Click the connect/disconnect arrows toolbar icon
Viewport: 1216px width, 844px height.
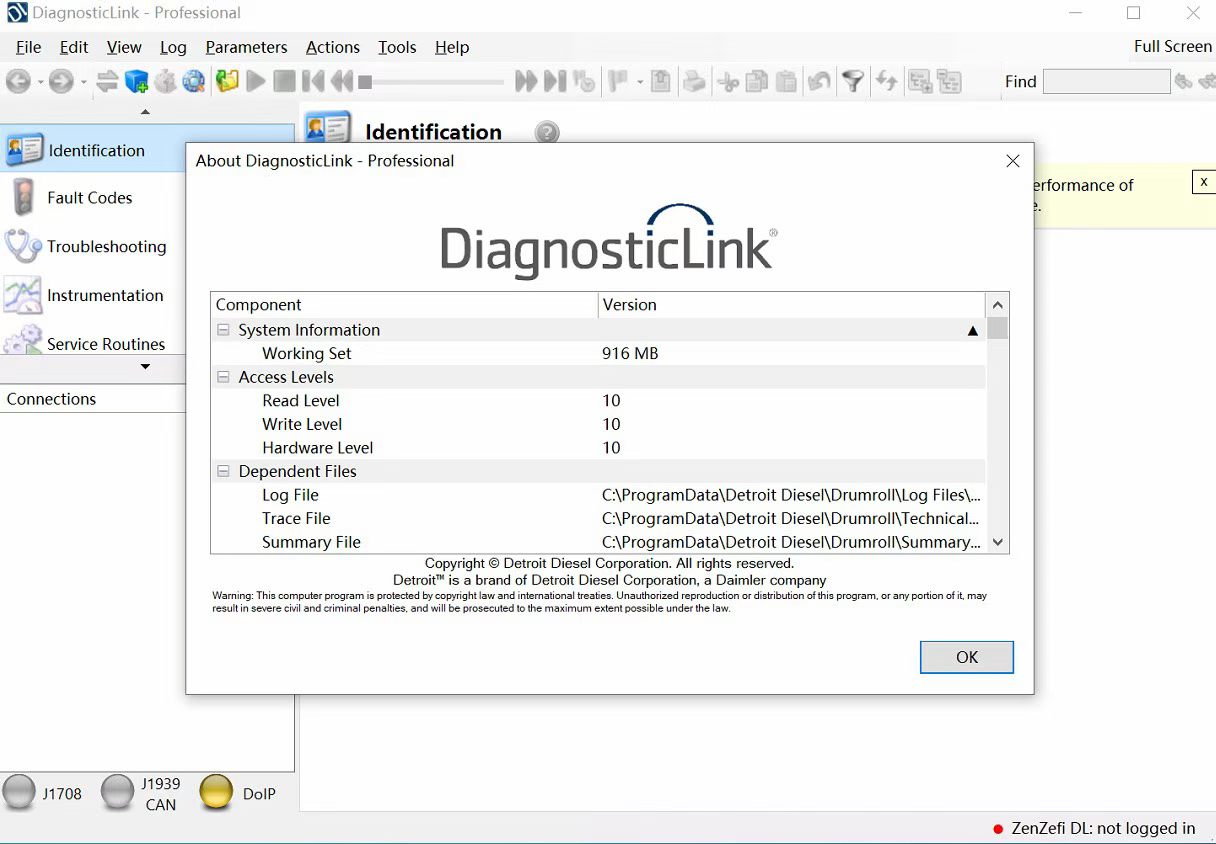tap(107, 82)
